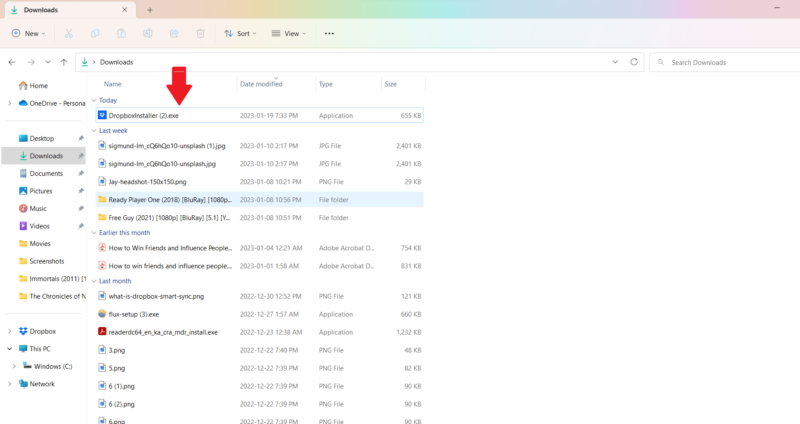Click the Dropbox icon in navigation pane
Image resolution: width=800 pixels, height=424 pixels.
click(x=23, y=331)
